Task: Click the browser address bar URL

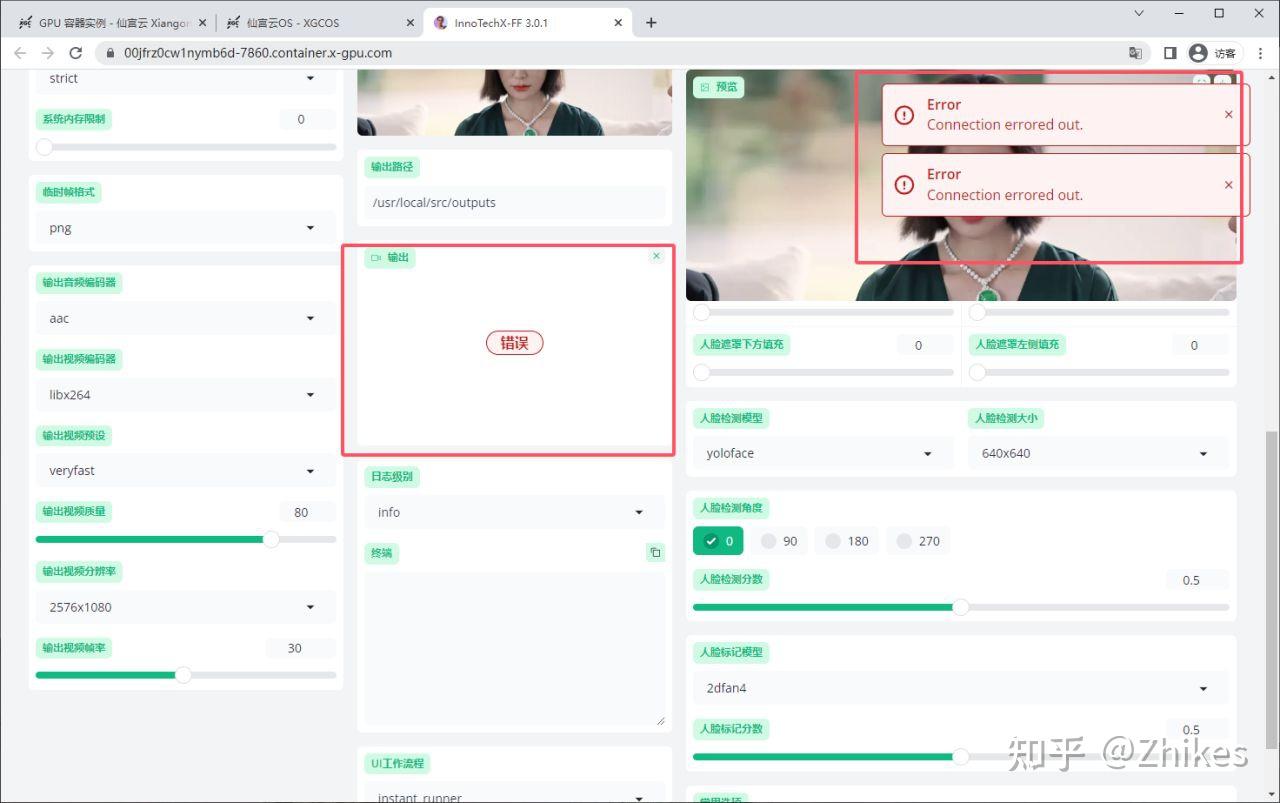Action: click(257, 53)
